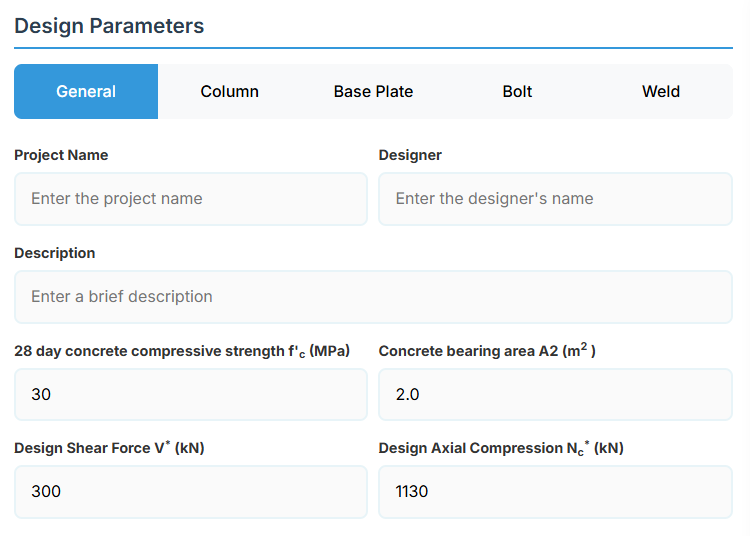
Task: Click the 'Design Shear Force V*' label
Action: coord(109,448)
